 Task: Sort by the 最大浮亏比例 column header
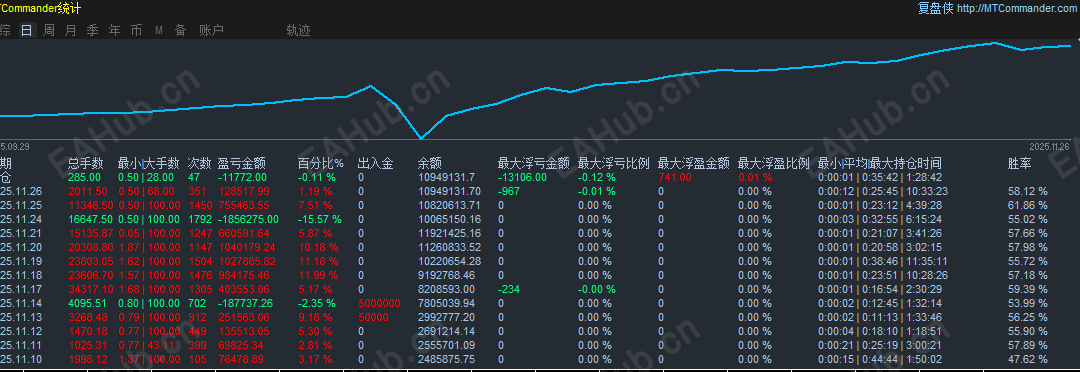click(613, 163)
